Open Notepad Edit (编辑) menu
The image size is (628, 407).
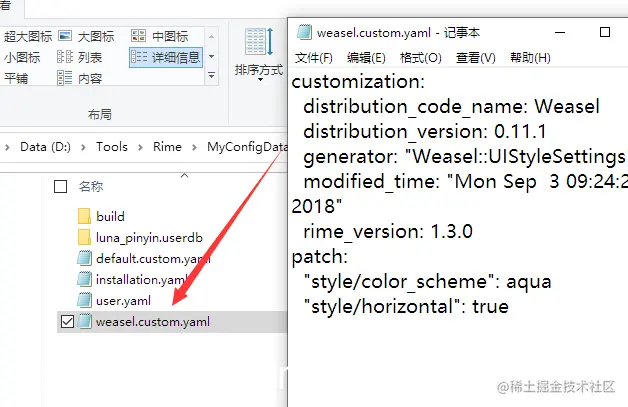[x=366, y=58]
